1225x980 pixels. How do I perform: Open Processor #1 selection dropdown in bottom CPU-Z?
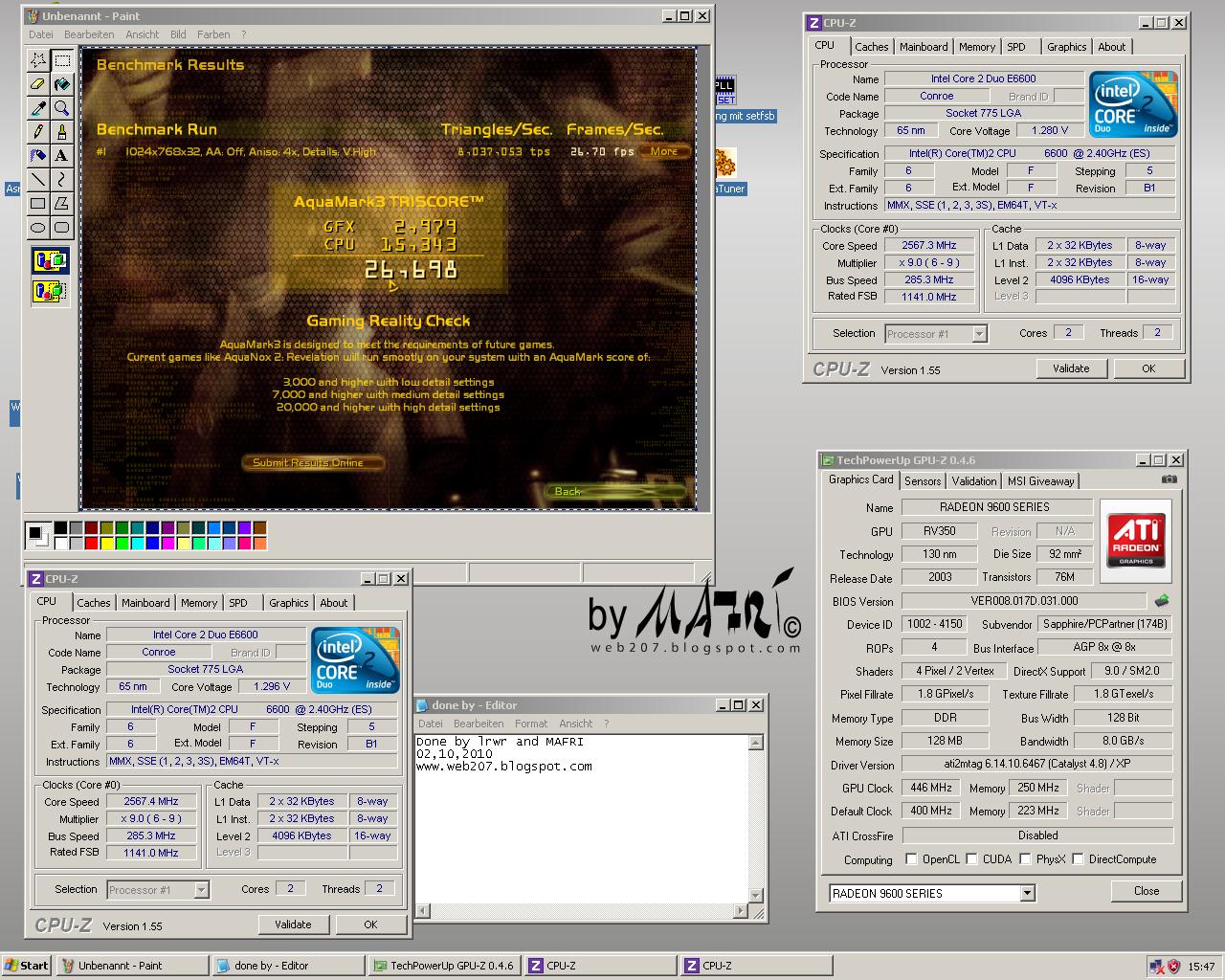[201, 890]
